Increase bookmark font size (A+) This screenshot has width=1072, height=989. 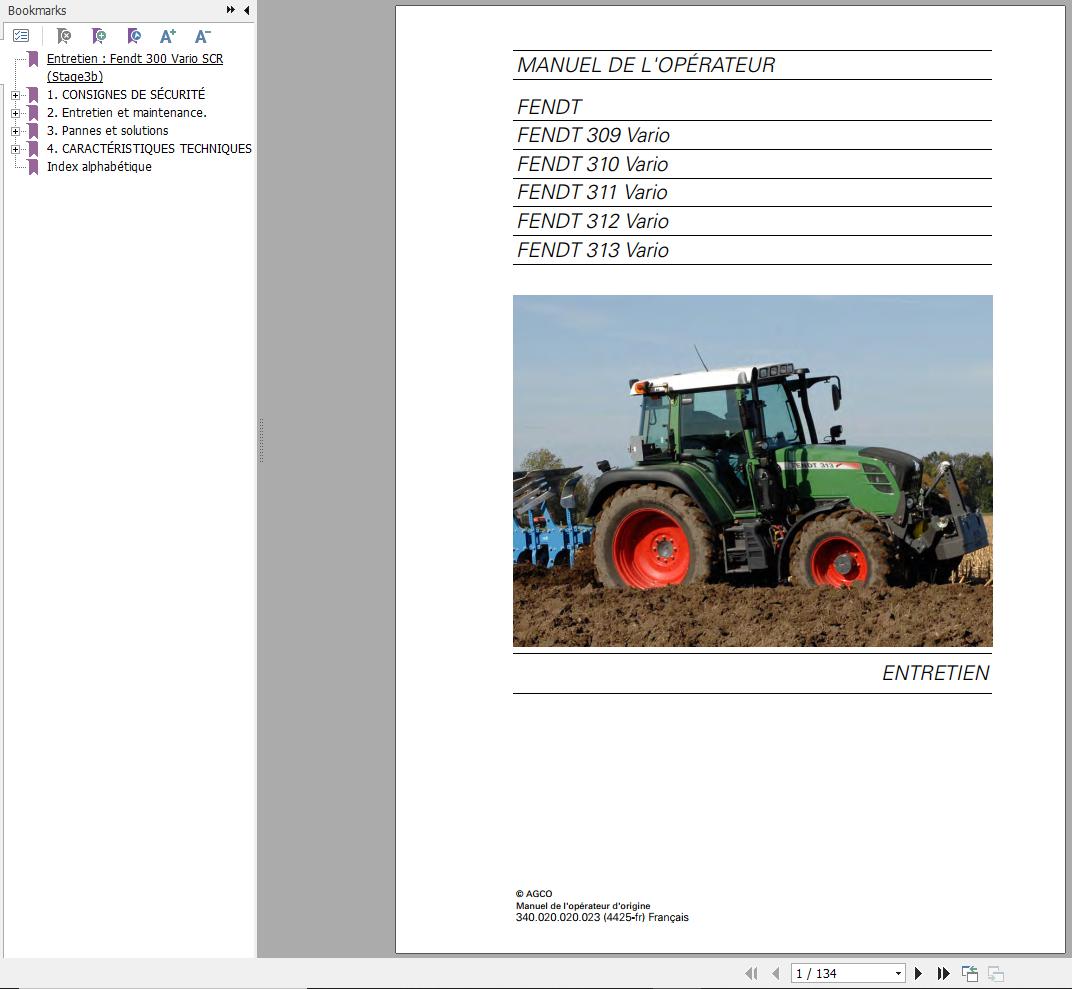[168, 36]
